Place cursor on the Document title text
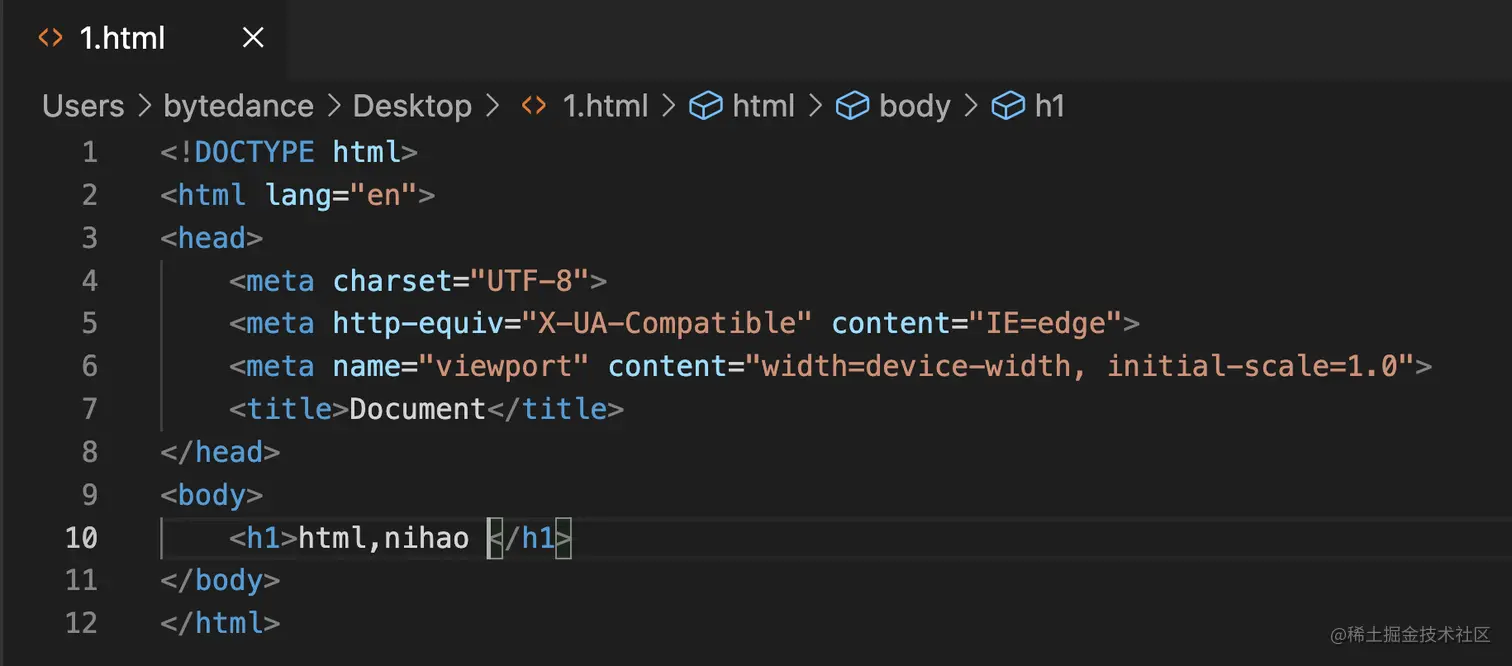This screenshot has height=666, width=1512. (417, 409)
